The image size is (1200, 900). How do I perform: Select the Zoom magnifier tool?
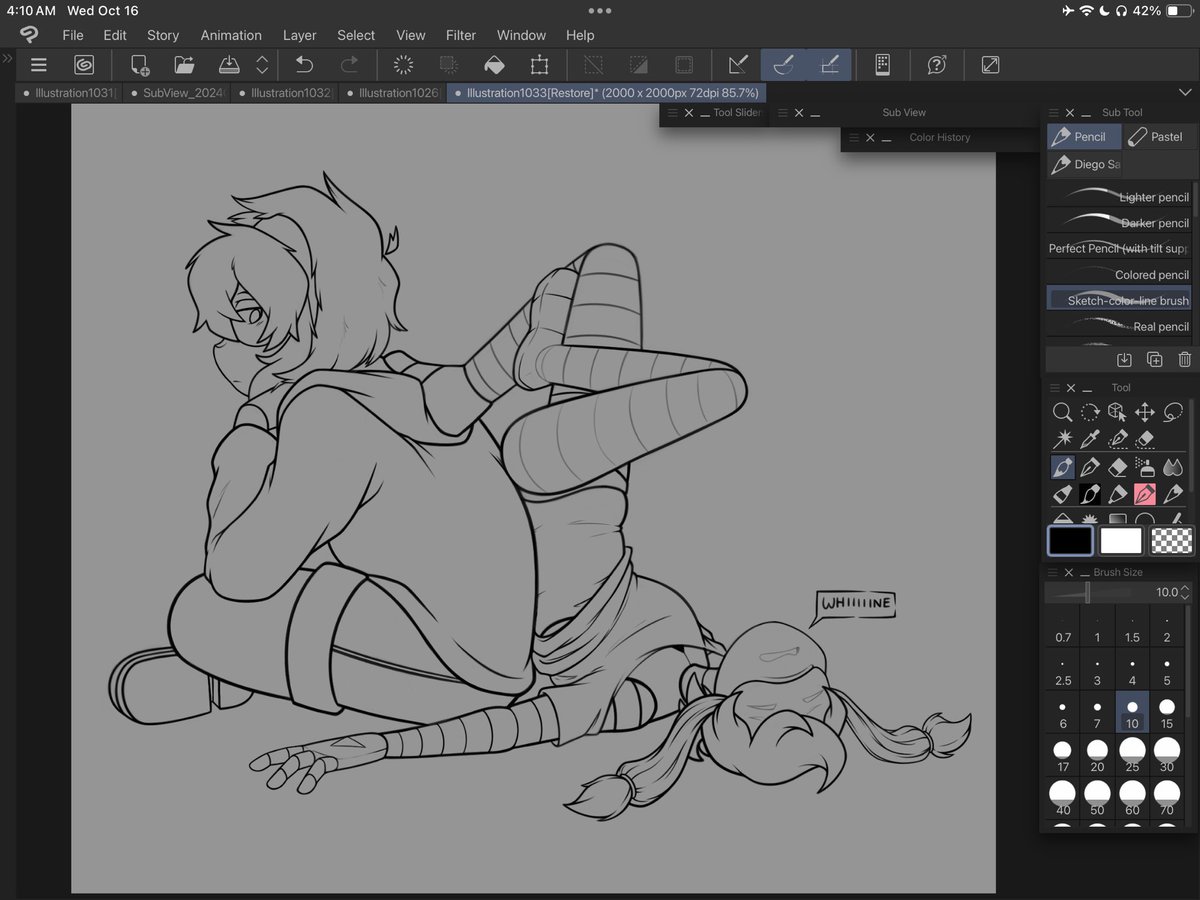pyautogui.click(x=1062, y=412)
